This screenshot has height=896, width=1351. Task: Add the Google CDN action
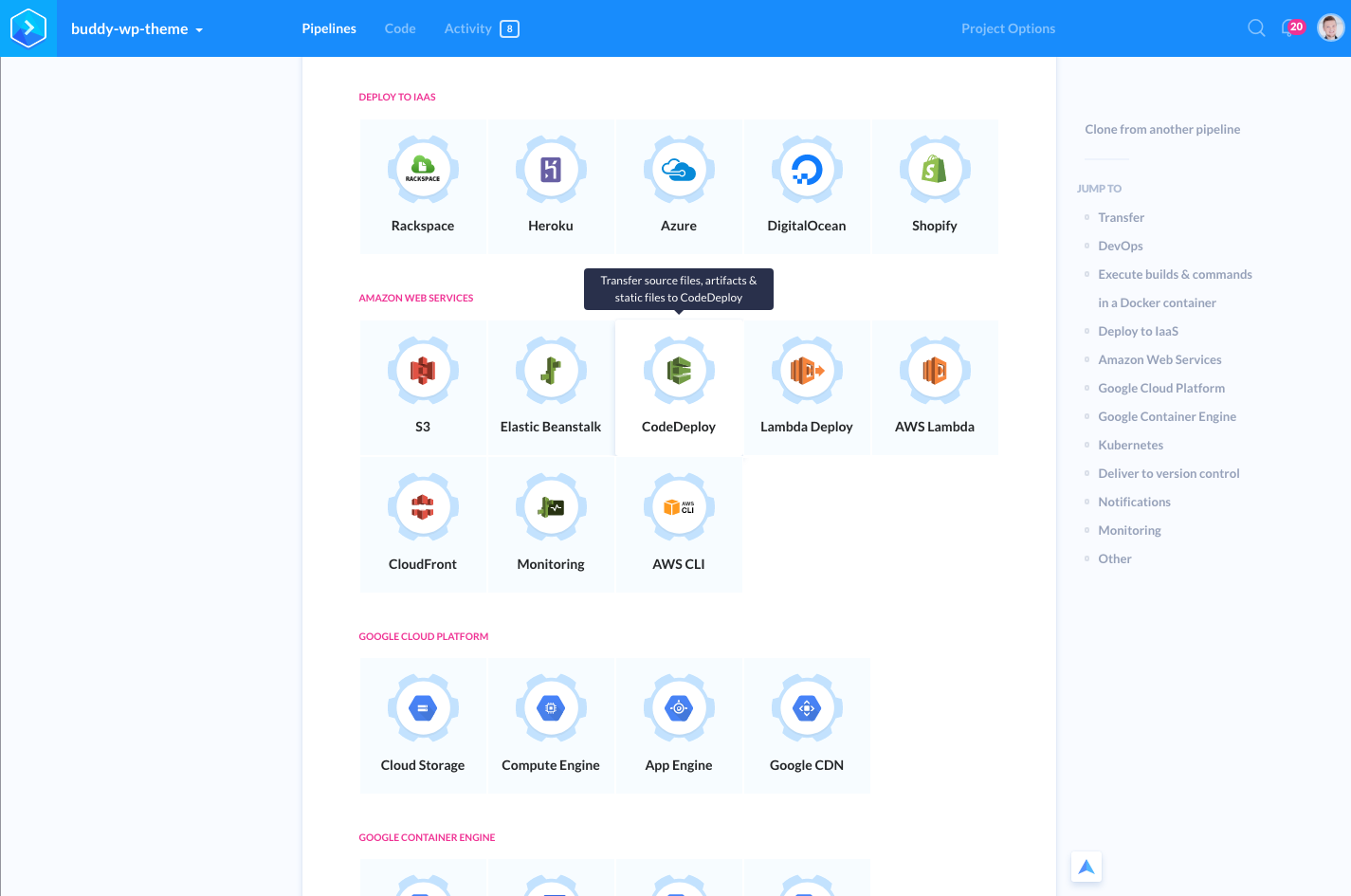coord(807,726)
